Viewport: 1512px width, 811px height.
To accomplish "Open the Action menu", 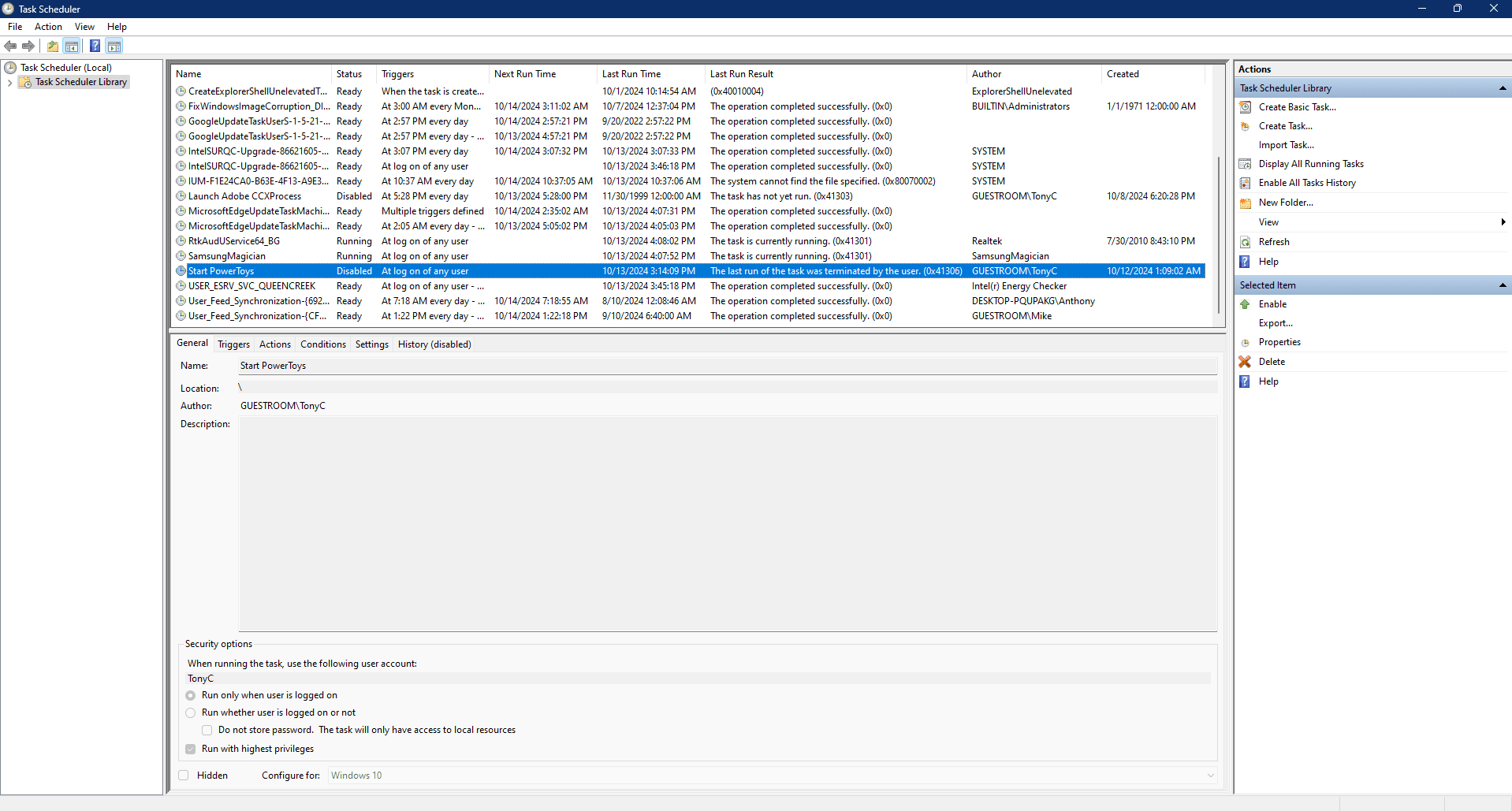I will [48, 27].
